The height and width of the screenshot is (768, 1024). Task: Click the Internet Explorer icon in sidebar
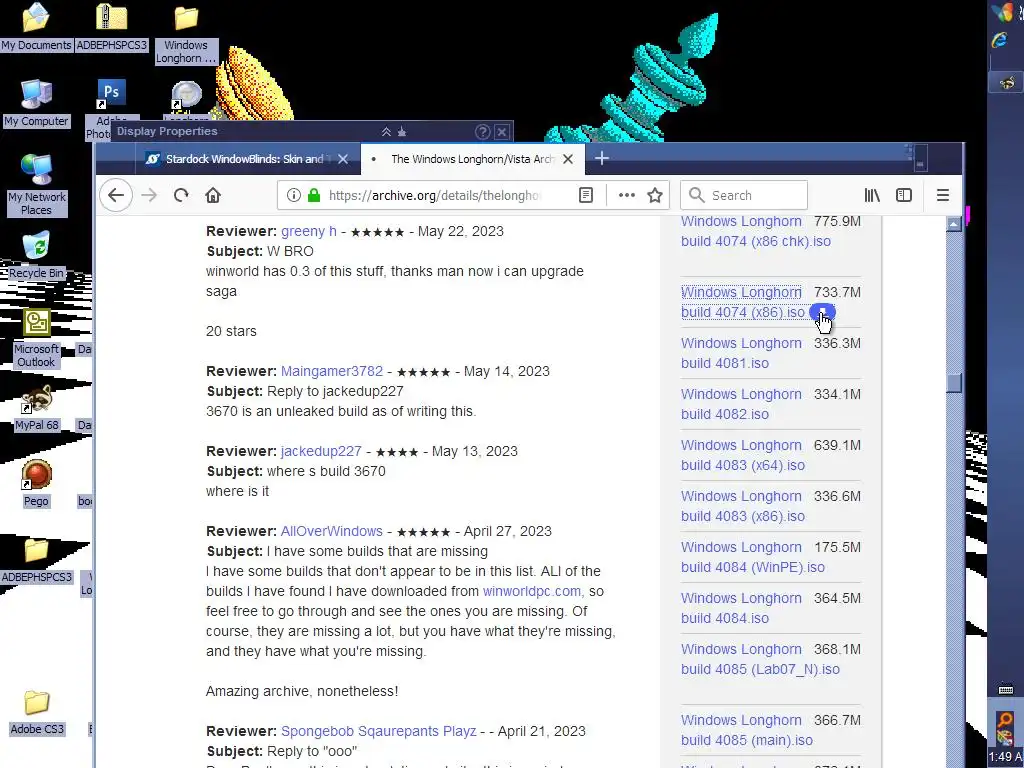[1000, 40]
